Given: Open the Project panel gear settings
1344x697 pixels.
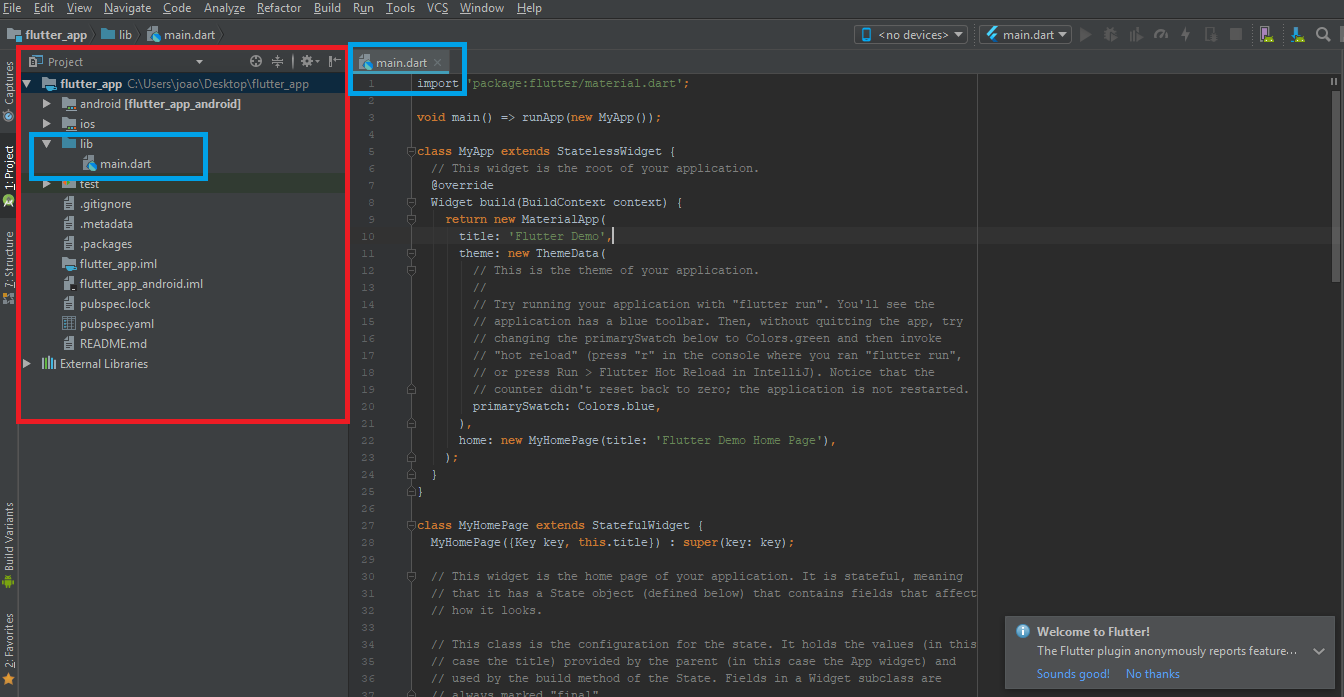Looking at the screenshot, I should [x=309, y=61].
